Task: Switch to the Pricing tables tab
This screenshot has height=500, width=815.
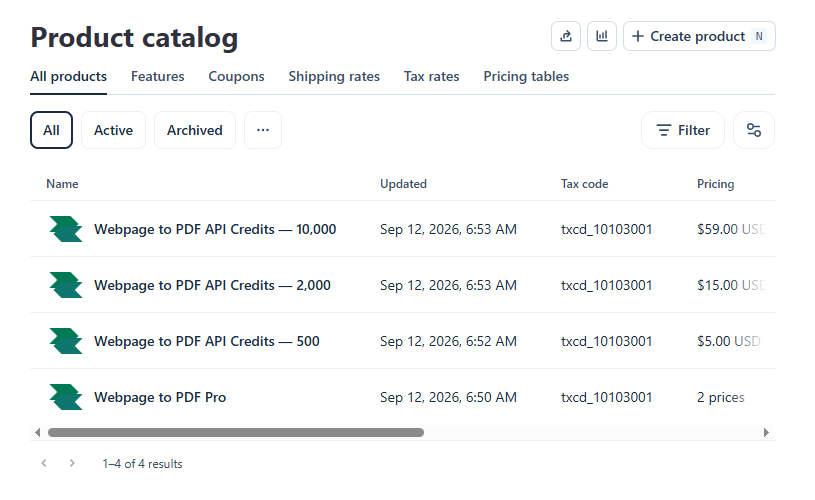Action: (x=526, y=76)
